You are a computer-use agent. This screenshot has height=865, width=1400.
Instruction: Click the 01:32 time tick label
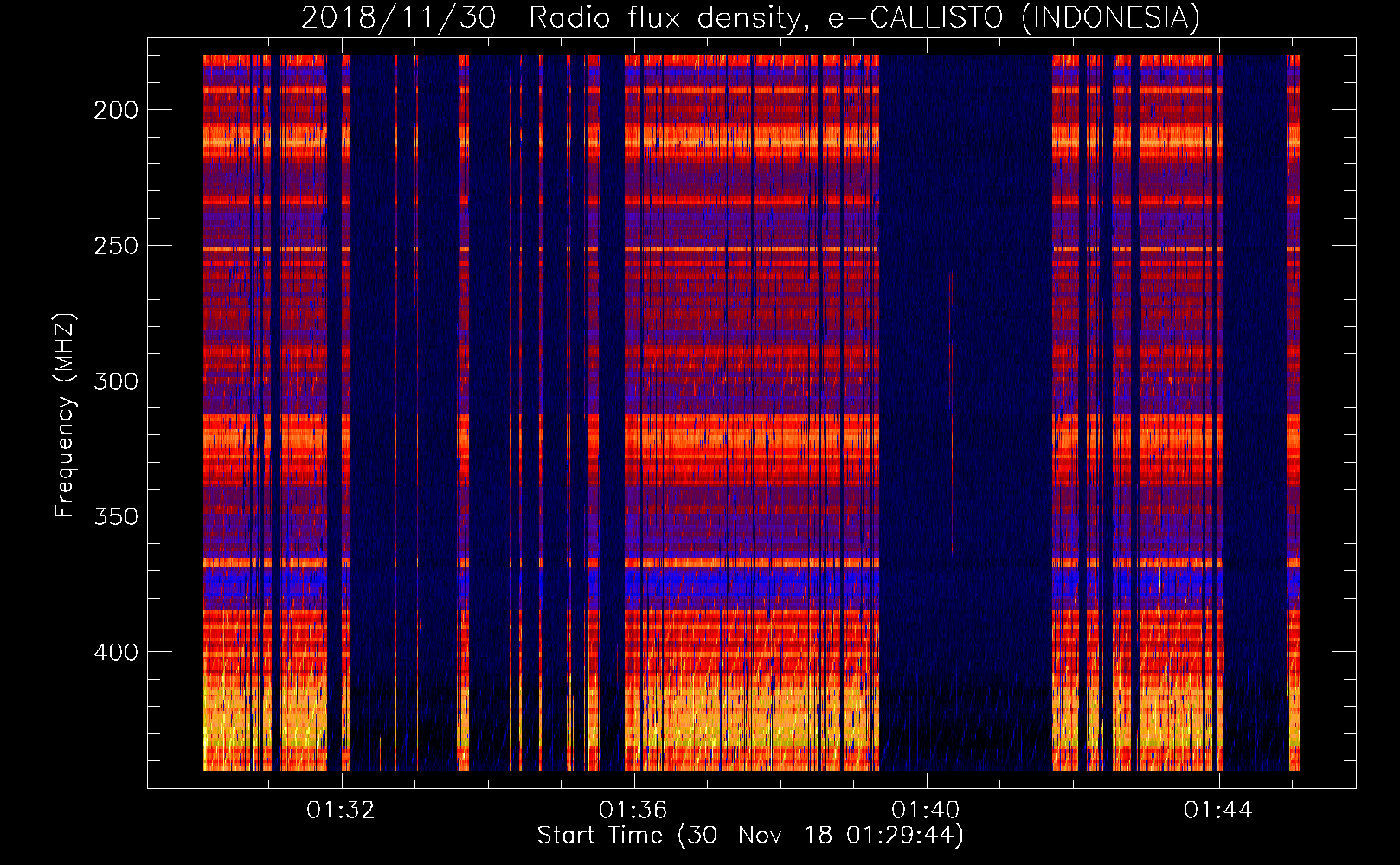pyautogui.click(x=341, y=811)
